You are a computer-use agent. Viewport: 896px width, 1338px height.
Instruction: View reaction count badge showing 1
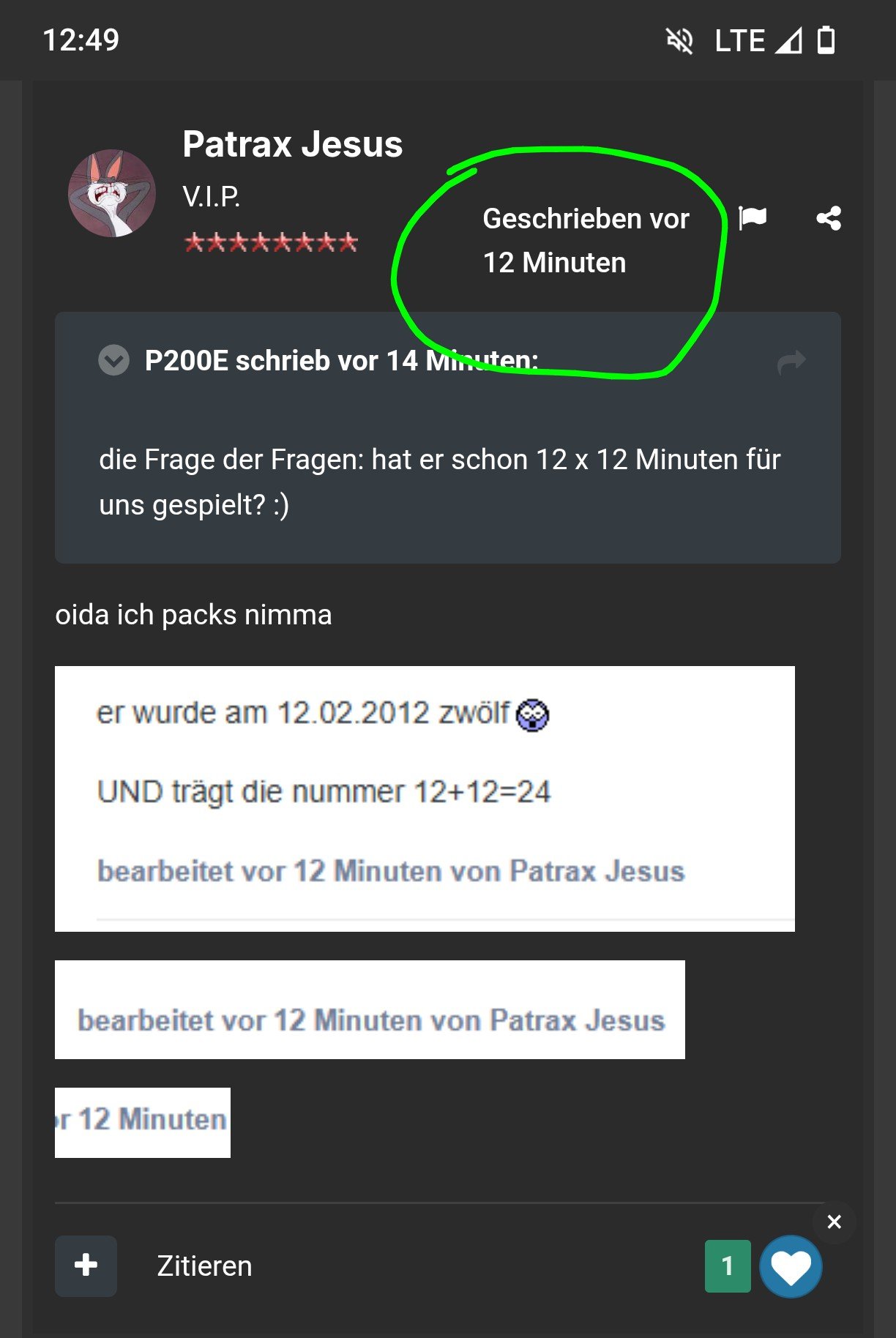point(728,1266)
